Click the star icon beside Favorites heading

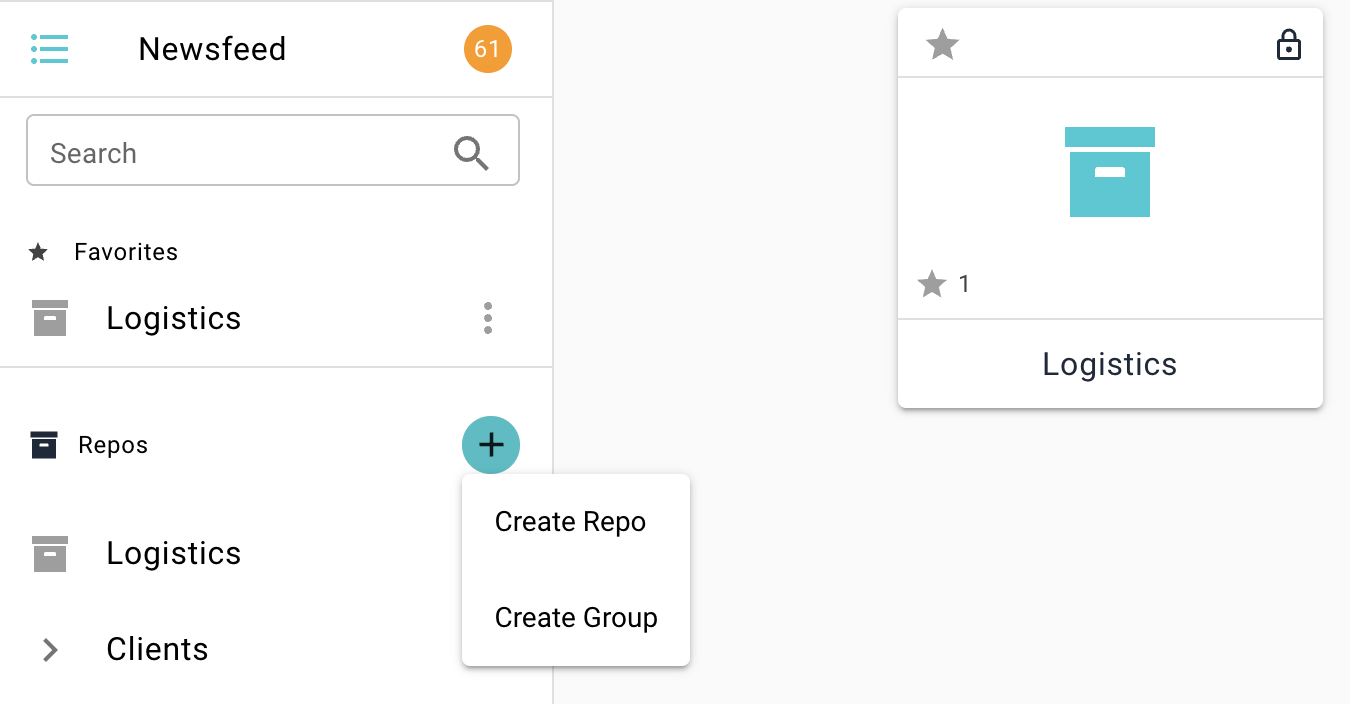(x=39, y=252)
